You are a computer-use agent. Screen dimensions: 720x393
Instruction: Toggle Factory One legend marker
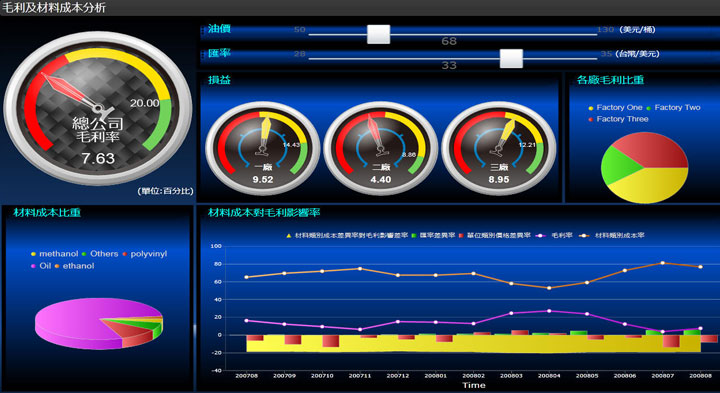(x=591, y=108)
